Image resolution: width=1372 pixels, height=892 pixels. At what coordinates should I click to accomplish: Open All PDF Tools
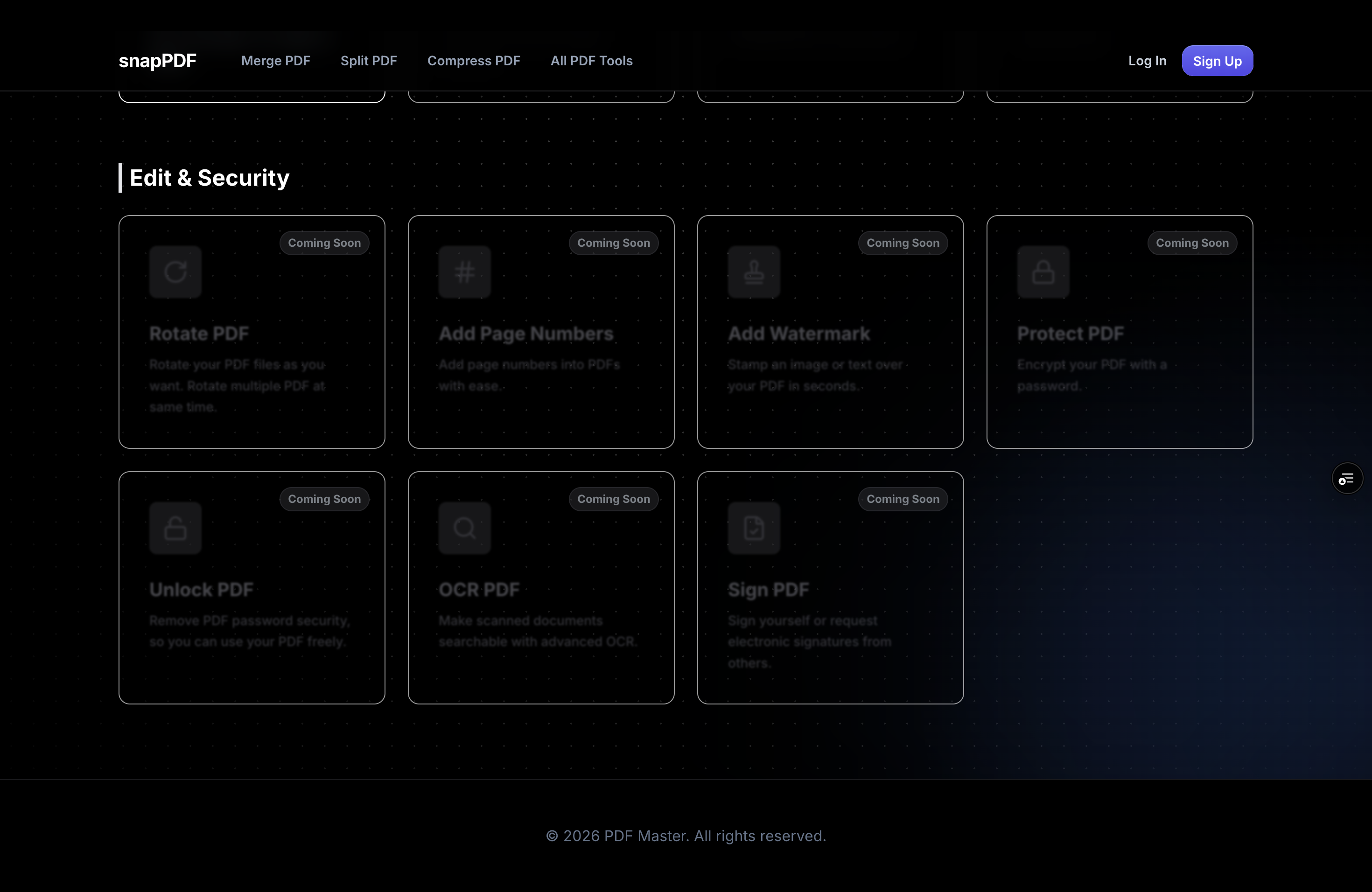tap(591, 61)
